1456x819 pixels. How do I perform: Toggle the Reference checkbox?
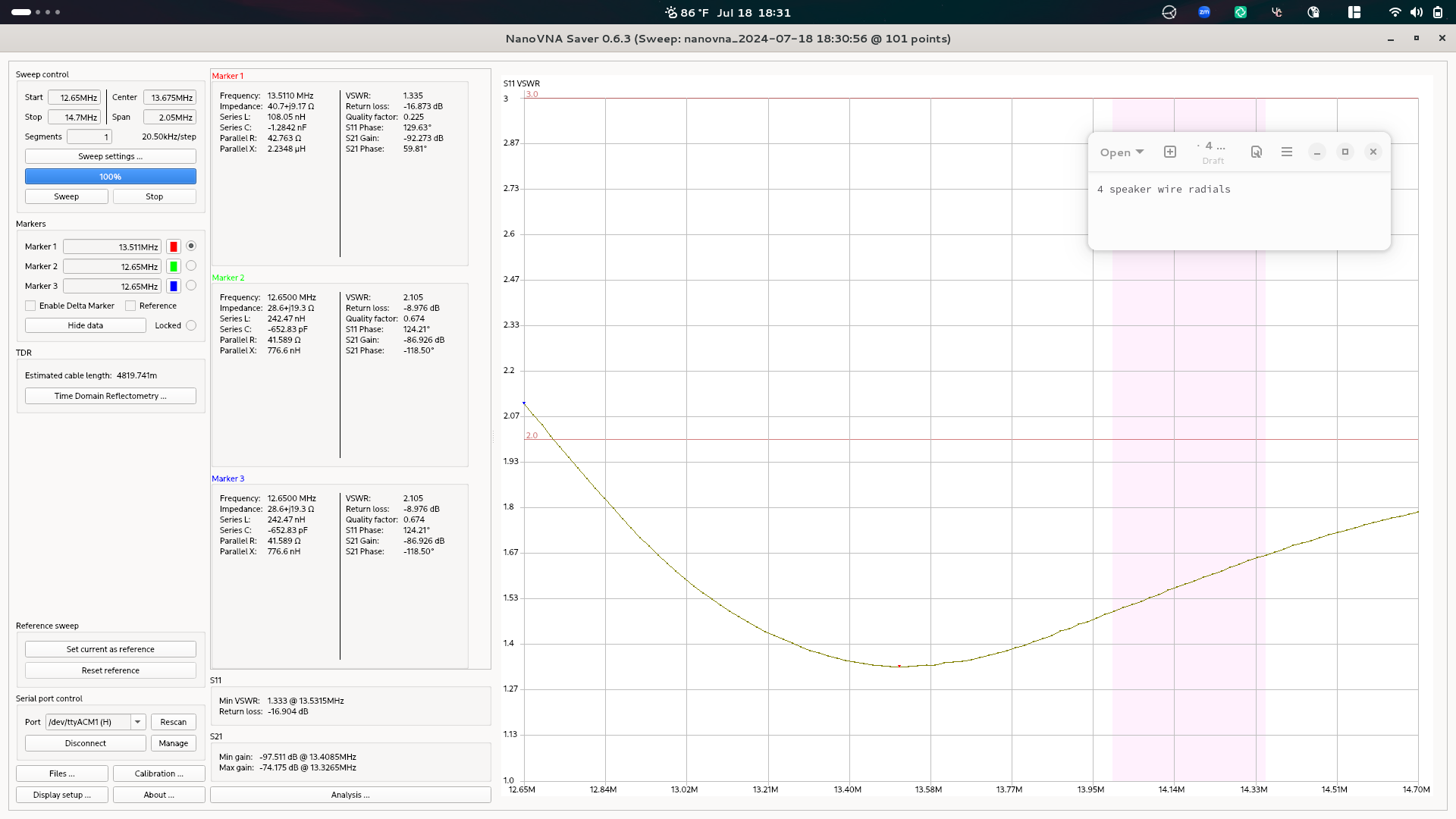[x=130, y=306]
